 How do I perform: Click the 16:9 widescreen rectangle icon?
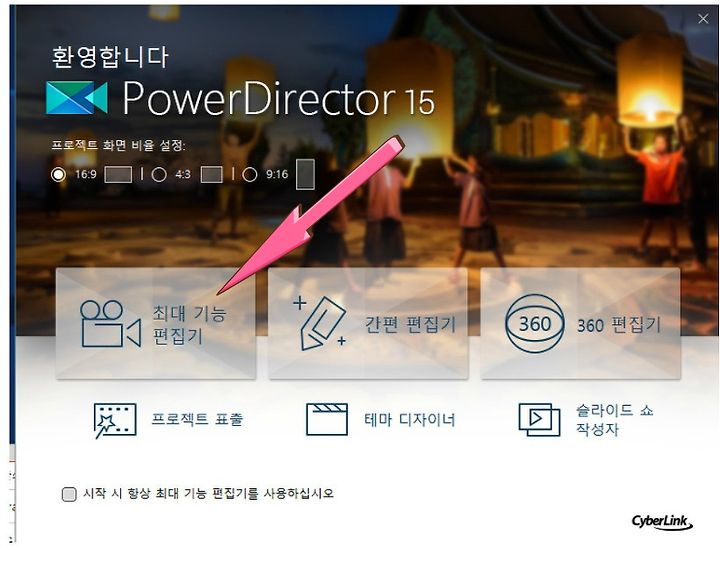[x=118, y=174]
